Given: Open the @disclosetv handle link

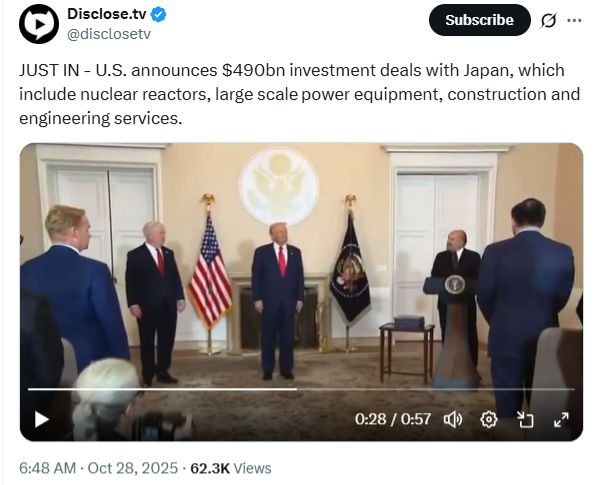Looking at the screenshot, I should pyautogui.click(x=109, y=34).
